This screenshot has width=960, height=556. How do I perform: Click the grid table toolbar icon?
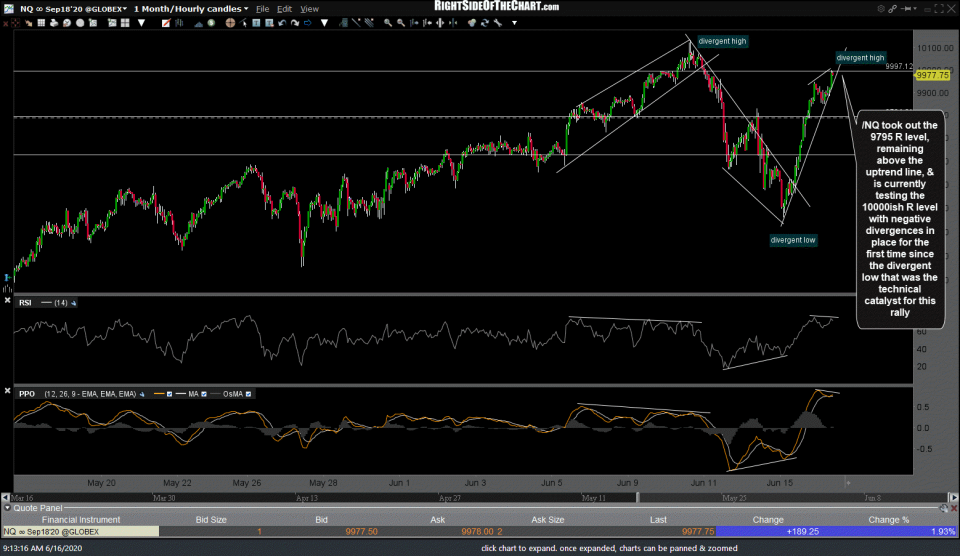point(41,23)
